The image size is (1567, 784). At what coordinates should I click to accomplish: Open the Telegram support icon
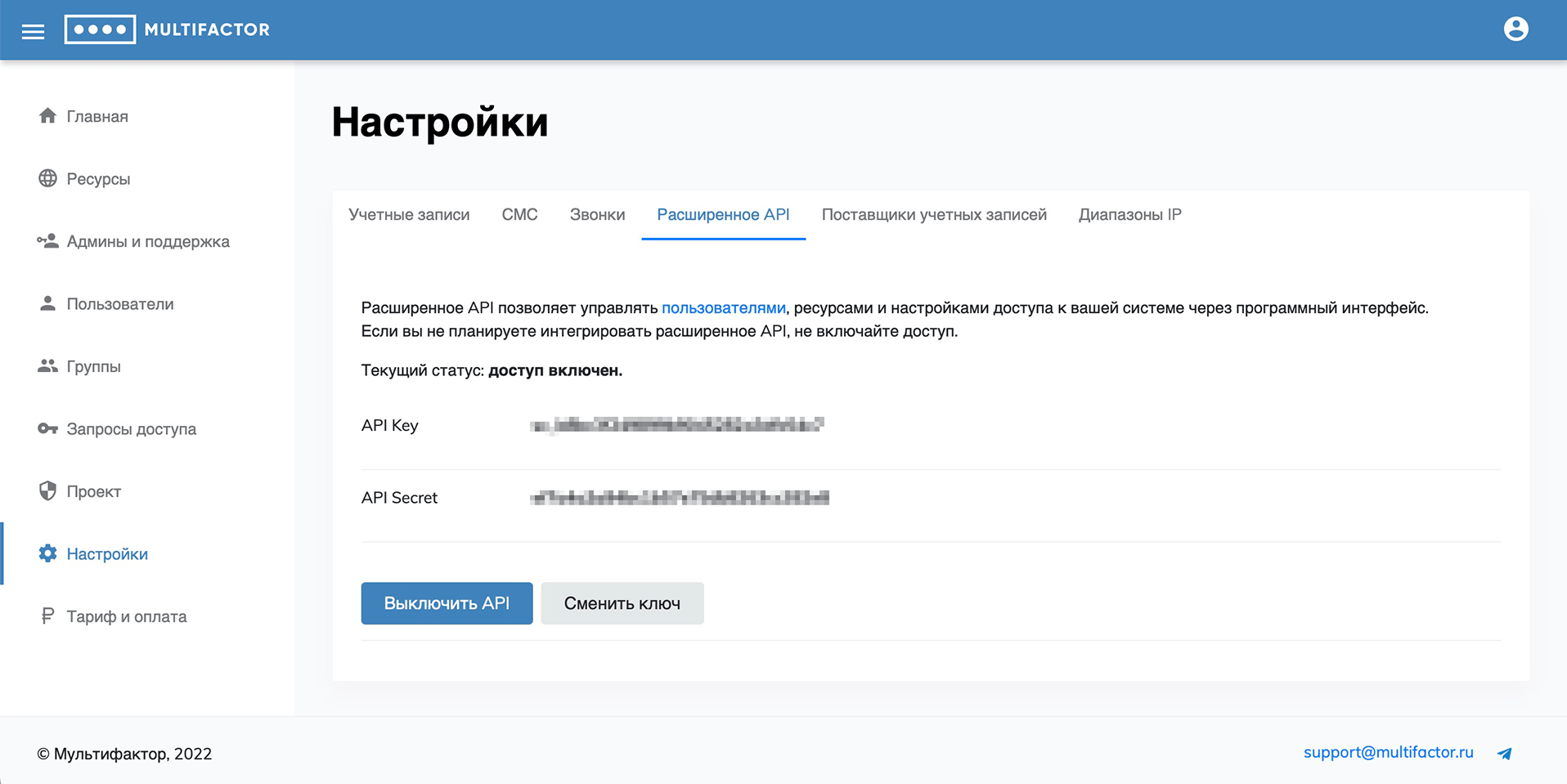point(1504,753)
